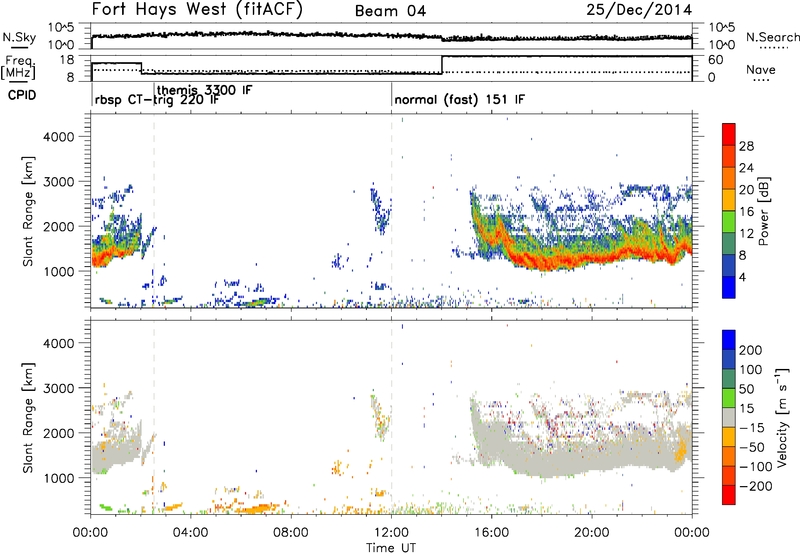Screen dimensions: 800x554
Task: Click the '20:00' time axis tick
Action: pyautogui.click(x=592, y=533)
